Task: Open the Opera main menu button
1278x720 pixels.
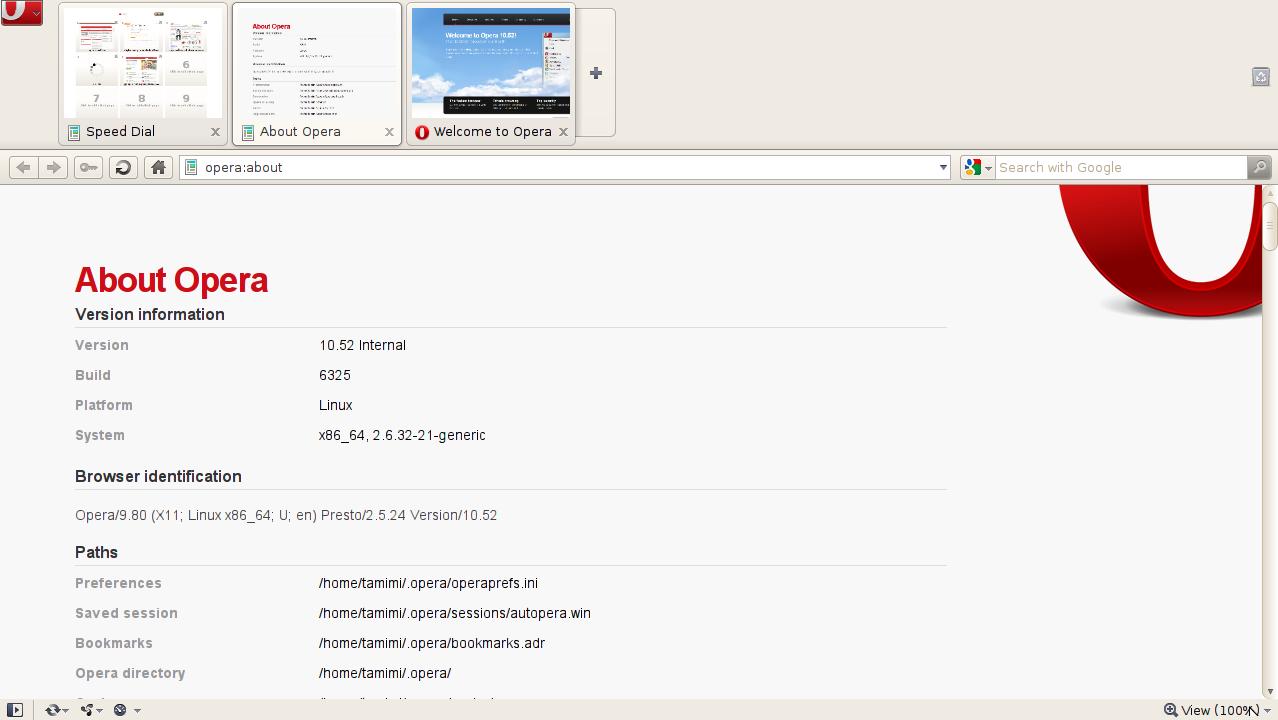Action: tap(21, 12)
